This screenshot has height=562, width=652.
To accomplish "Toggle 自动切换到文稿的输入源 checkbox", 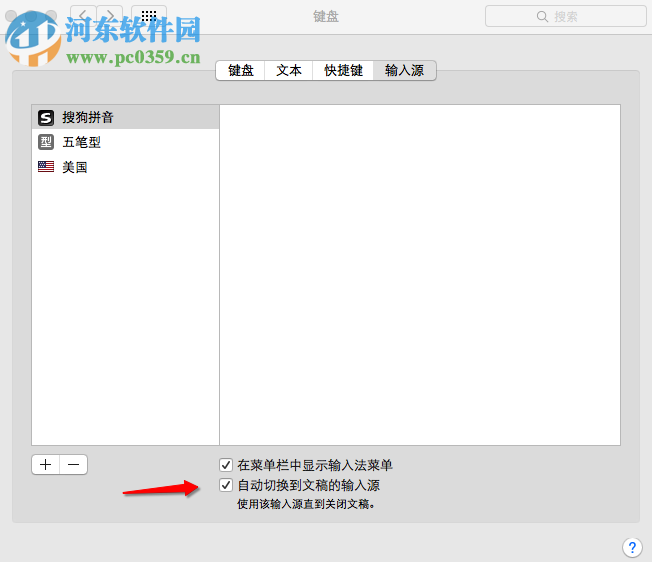I will pos(226,485).
